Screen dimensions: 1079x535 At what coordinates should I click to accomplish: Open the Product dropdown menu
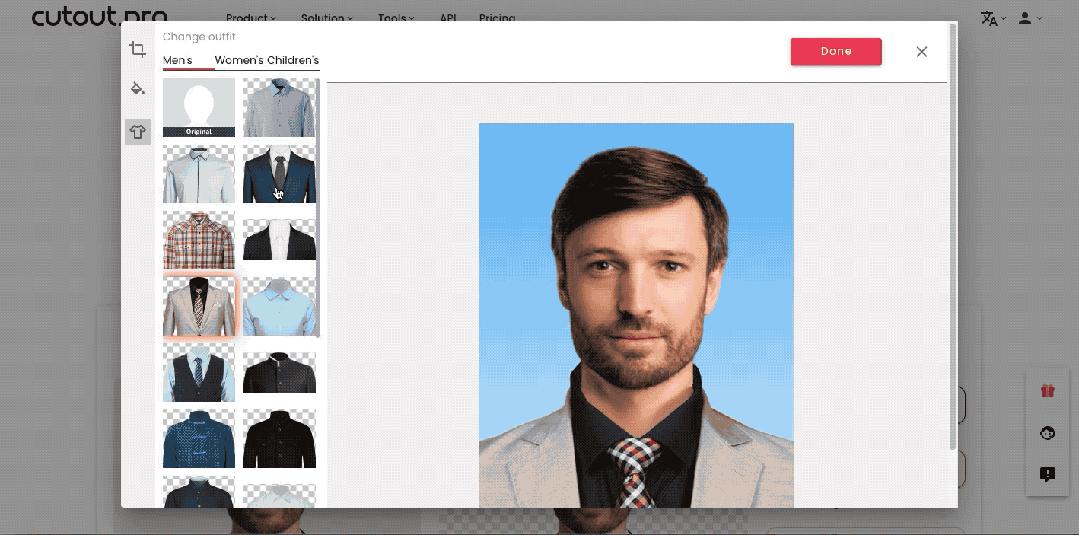(251, 18)
